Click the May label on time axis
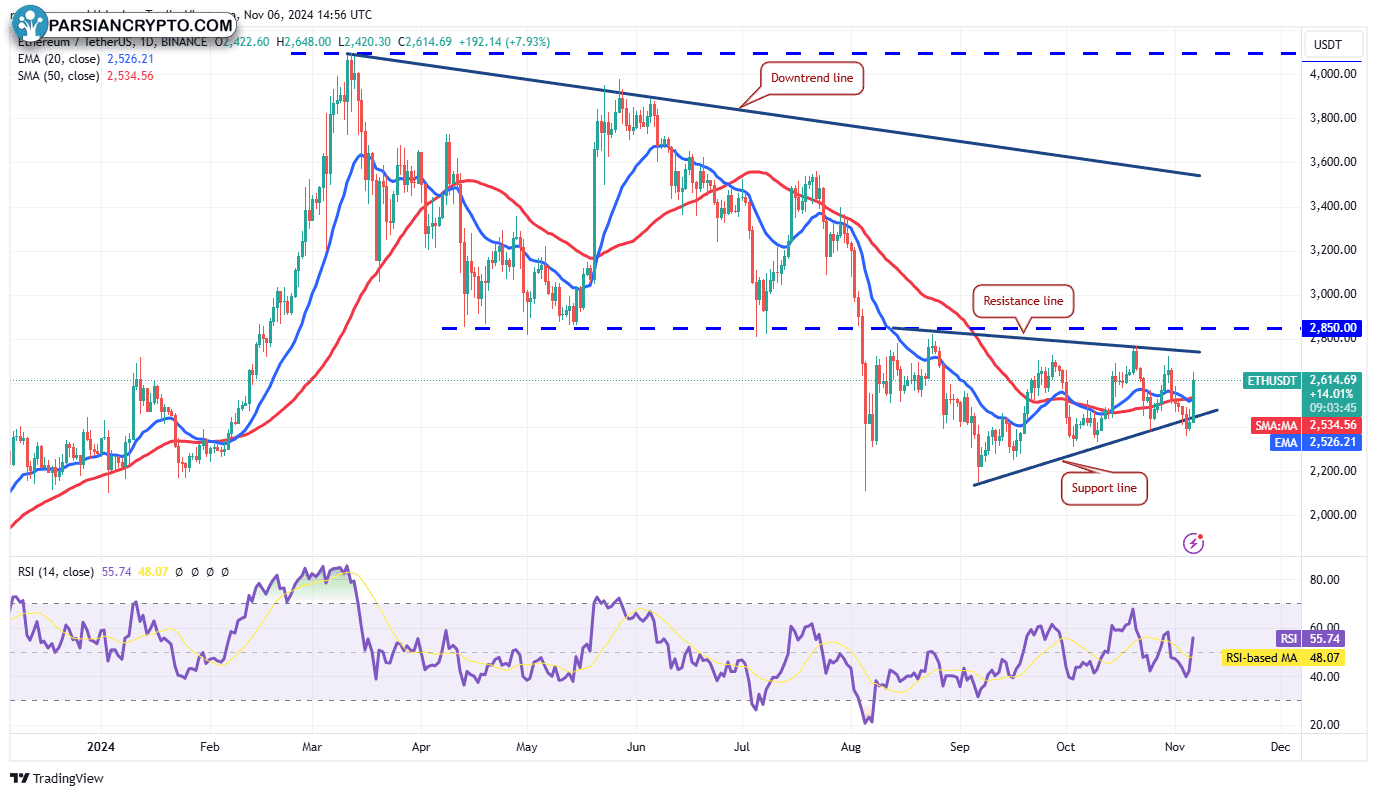This screenshot has width=1377, height=796. pyautogui.click(x=528, y=747)
